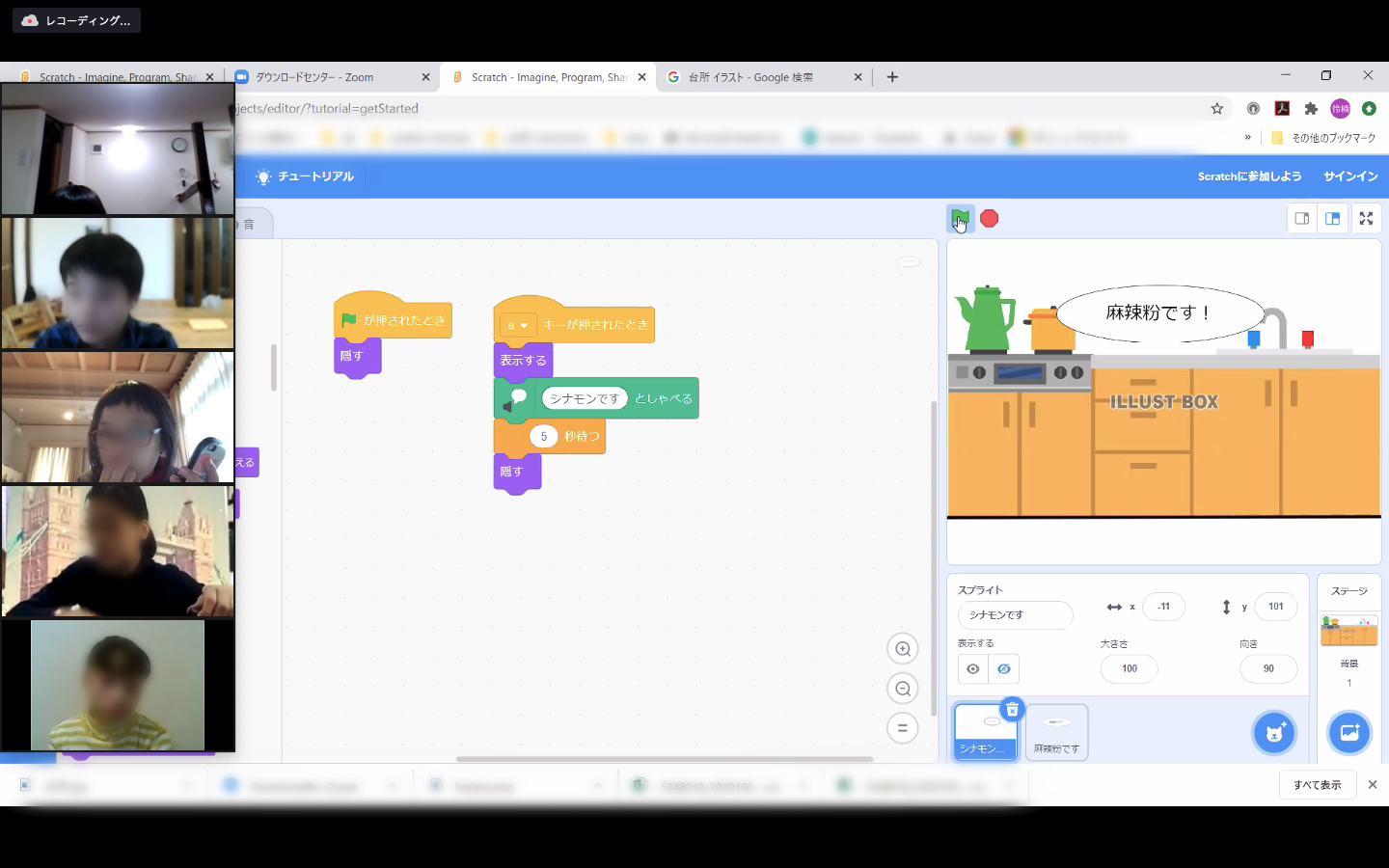Switch to the large stage layout

[x=1333, y=219]
